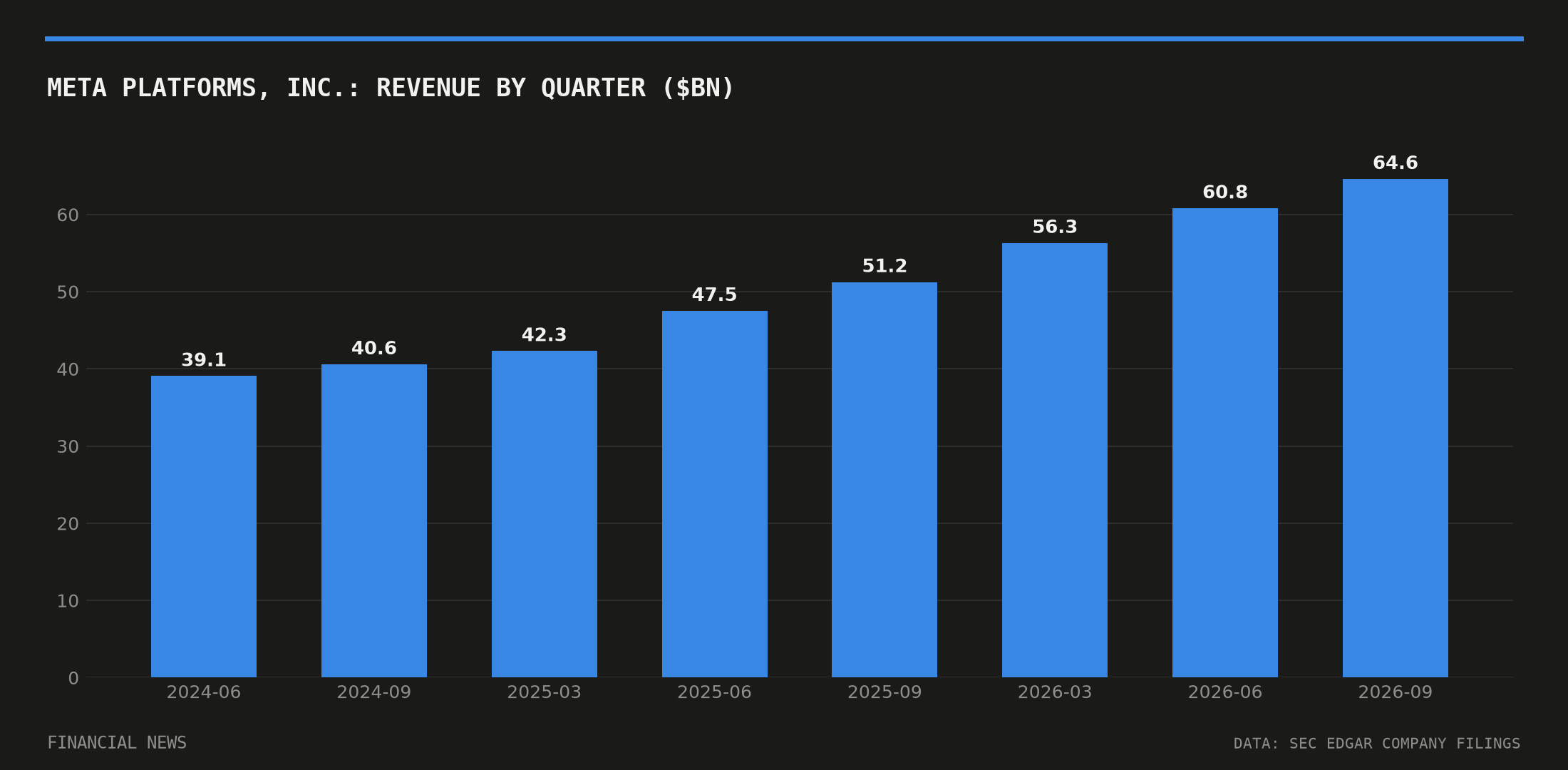The image size is (1568, 770).
Task: Click the 2024-09 x-axis label
Action: coord(374,692)
